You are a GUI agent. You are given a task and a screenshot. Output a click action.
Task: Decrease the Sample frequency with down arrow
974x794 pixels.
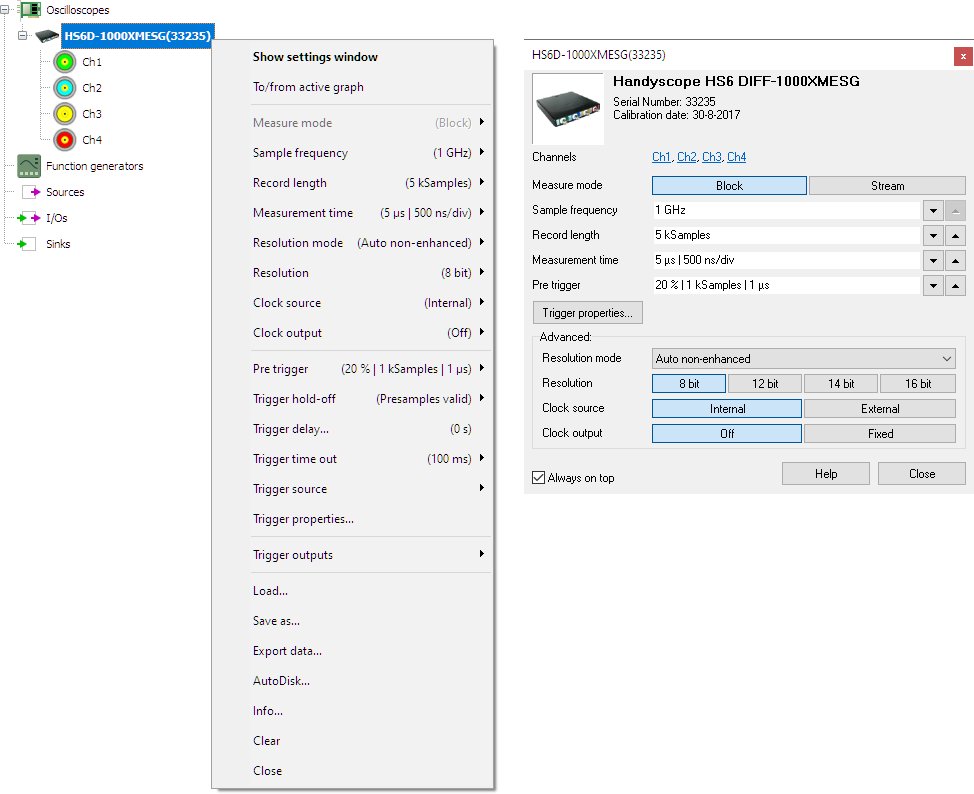pyautogui.click(x=933, y=211)
